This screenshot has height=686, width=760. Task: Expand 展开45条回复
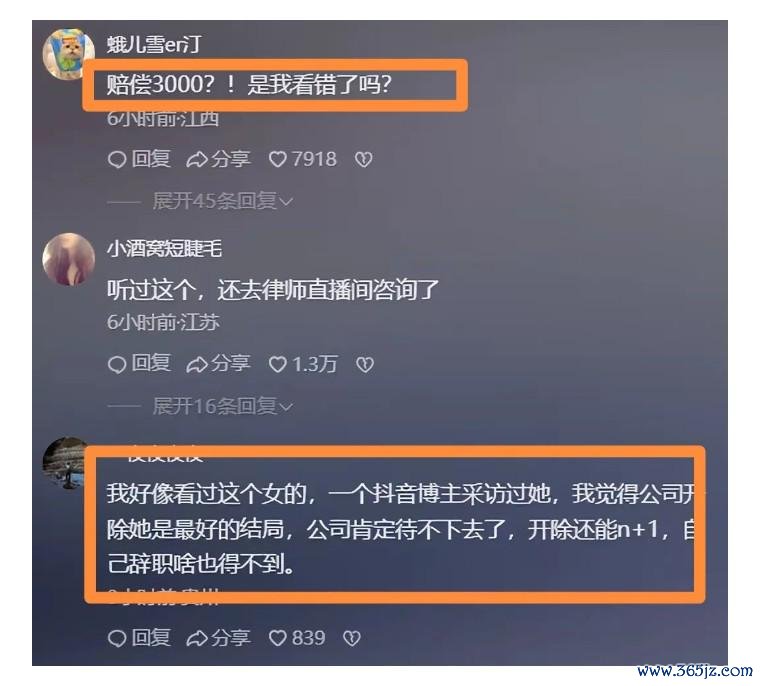(222, 201)
